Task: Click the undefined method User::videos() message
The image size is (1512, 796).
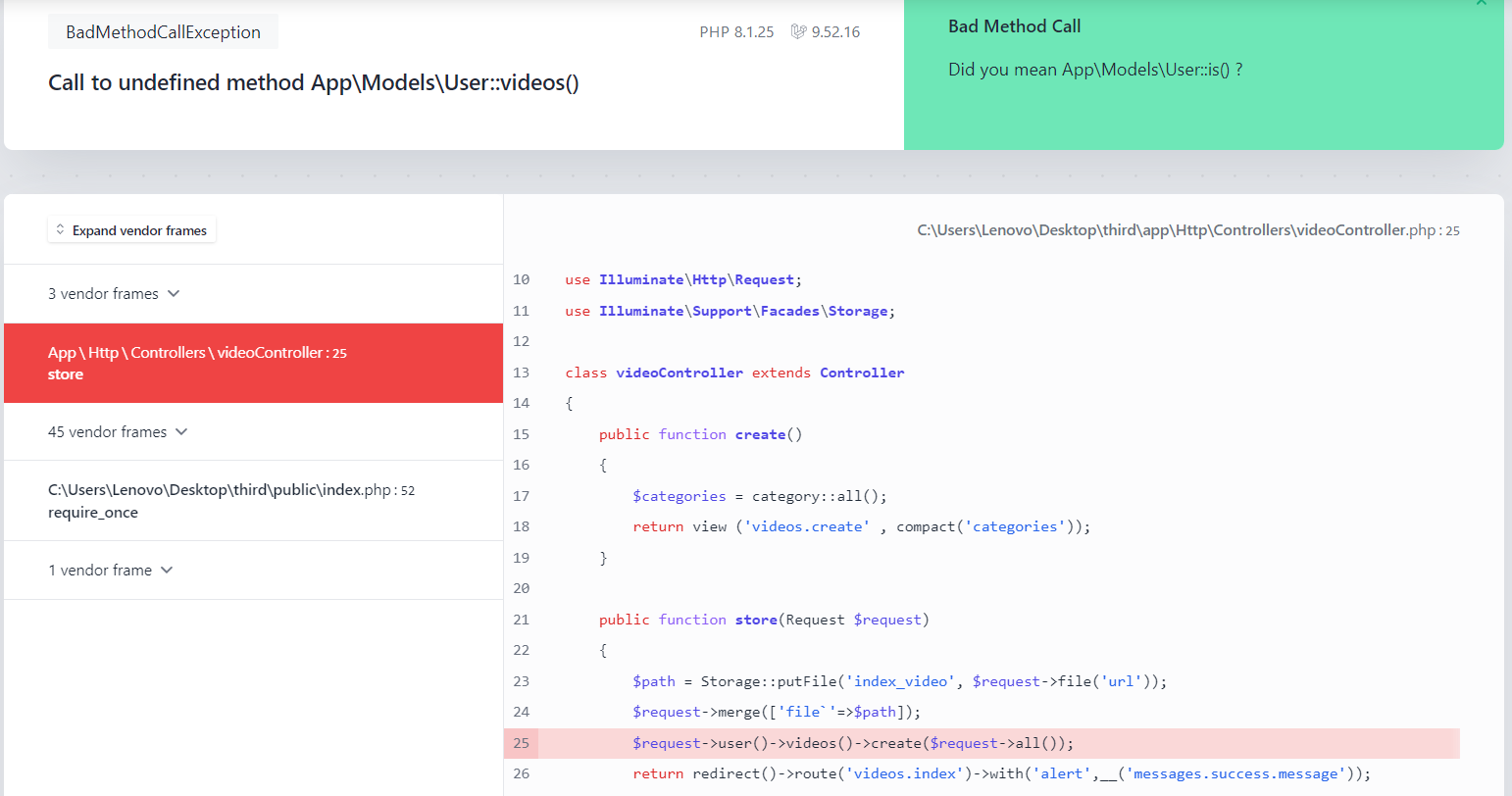Action: tap(314, 82)
